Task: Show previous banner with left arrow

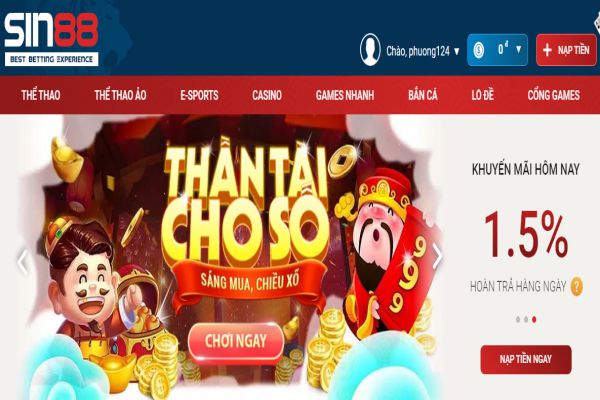Action: [x=23, y=262]
